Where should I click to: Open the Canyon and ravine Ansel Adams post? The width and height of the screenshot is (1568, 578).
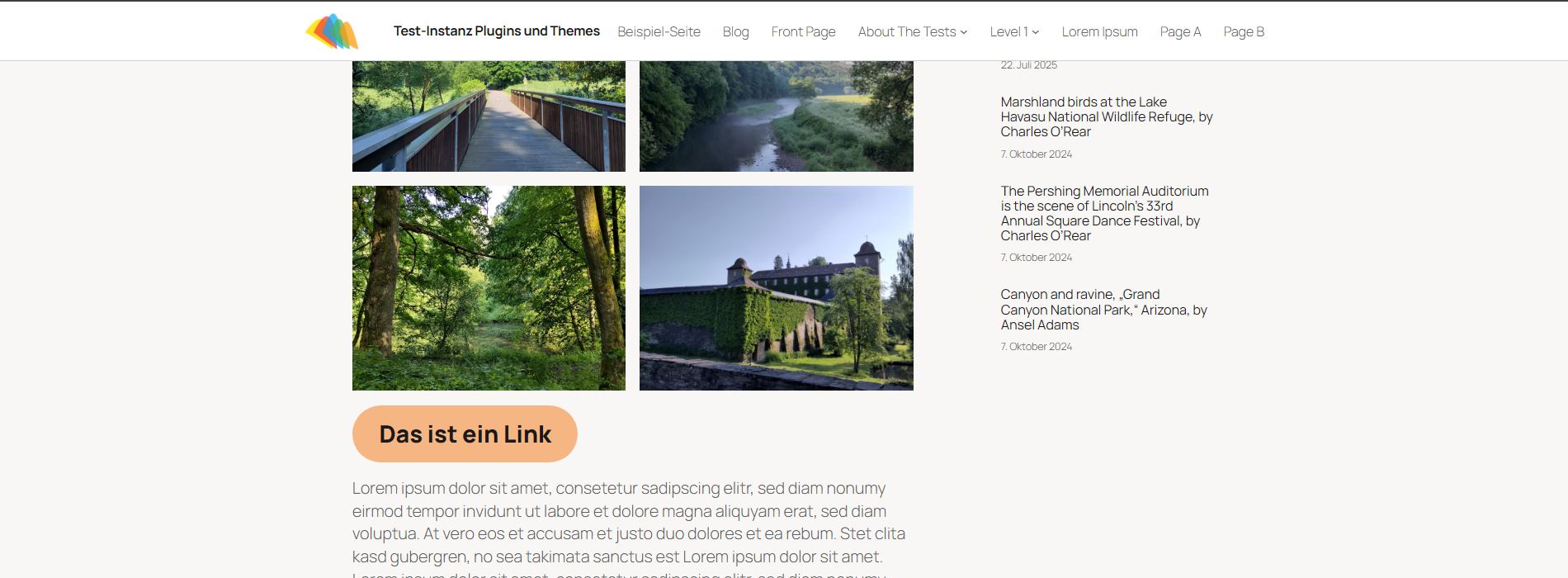[x=1103, y=310]
